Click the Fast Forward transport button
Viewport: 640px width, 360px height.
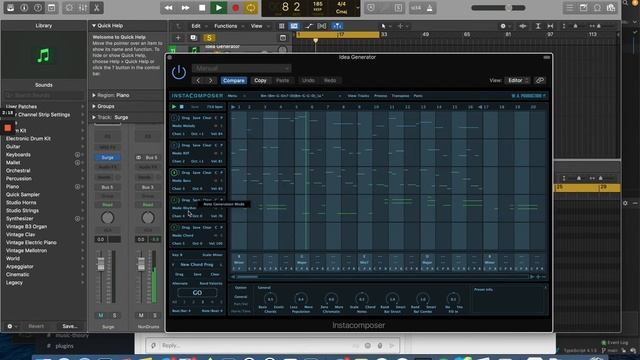(185, 8)
